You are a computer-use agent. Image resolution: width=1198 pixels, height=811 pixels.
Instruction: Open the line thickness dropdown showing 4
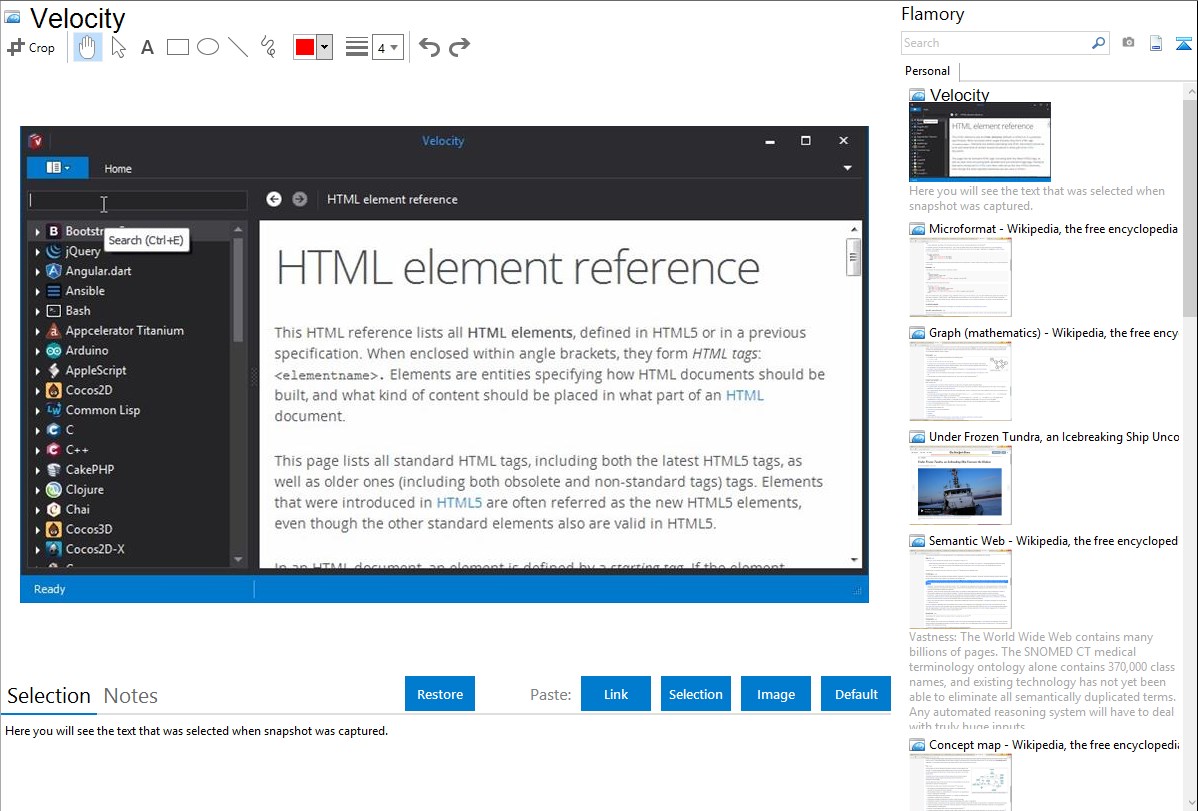387,47
